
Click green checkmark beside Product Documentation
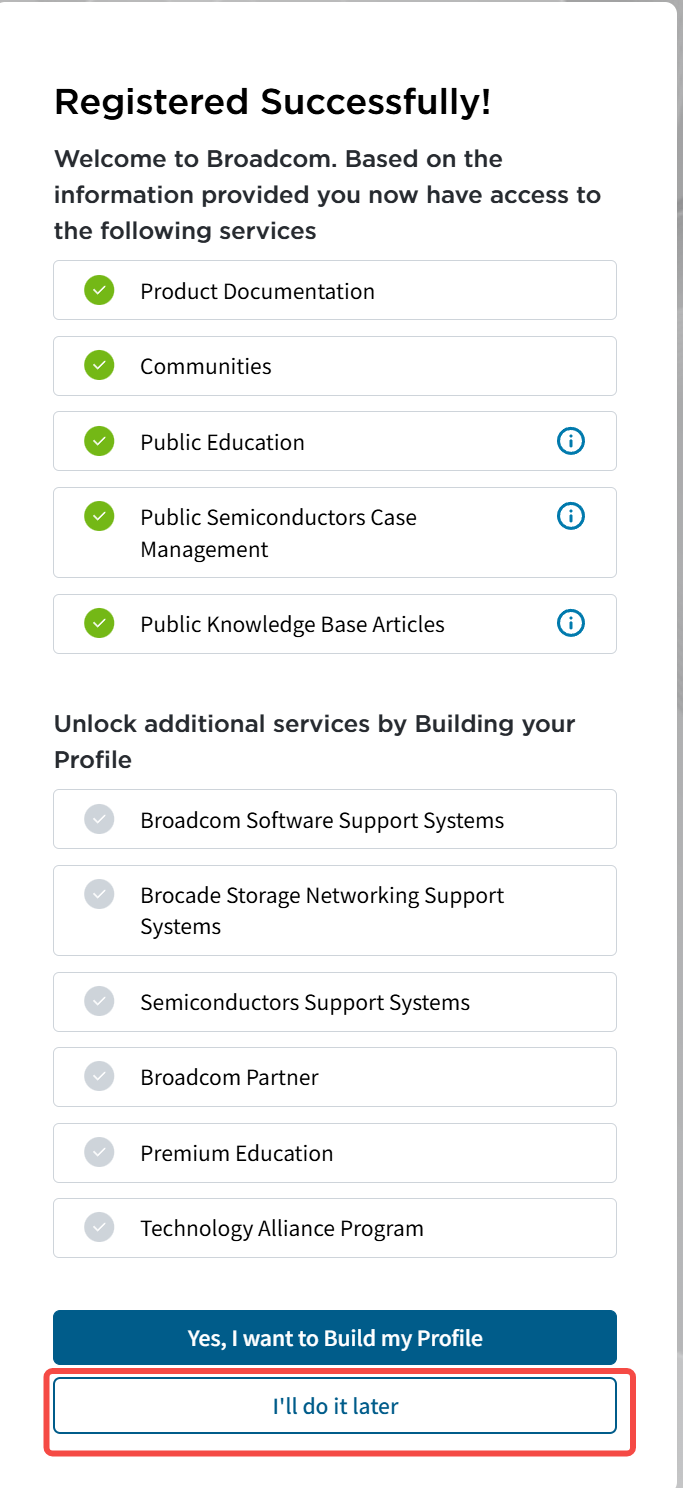(x=99, y=290)
